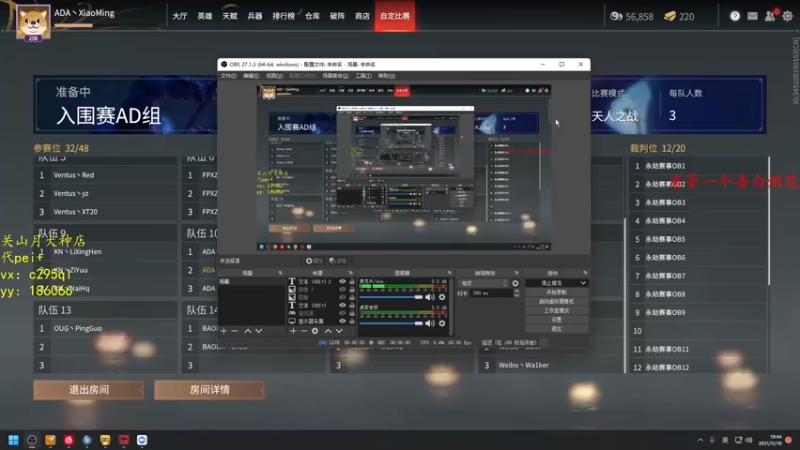Switch to game 商店 tab
The image size is (800, 450).
click(362, 16)
